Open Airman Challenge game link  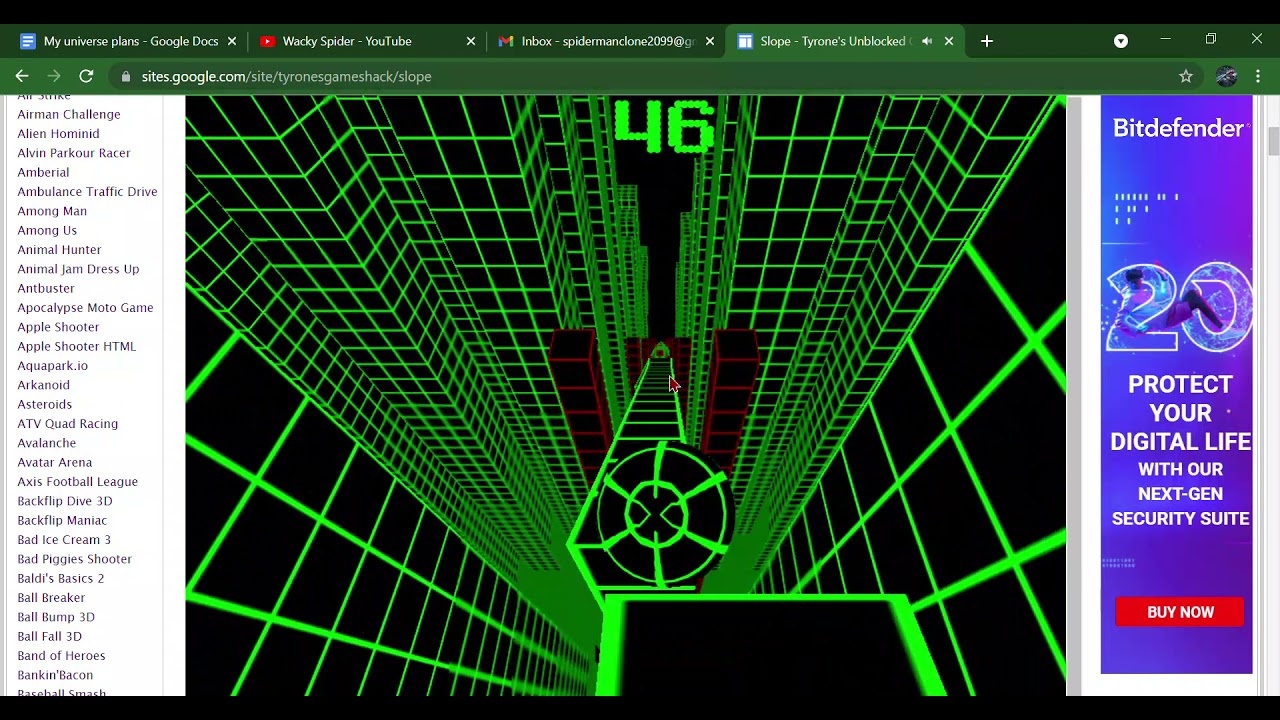pyautogui.click(x=69, y=114)
